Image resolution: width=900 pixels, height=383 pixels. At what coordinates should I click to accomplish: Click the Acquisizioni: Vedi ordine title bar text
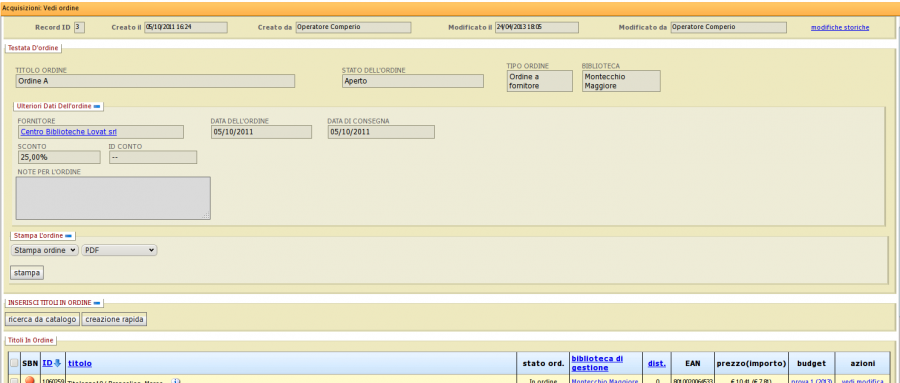pos(40,9)
